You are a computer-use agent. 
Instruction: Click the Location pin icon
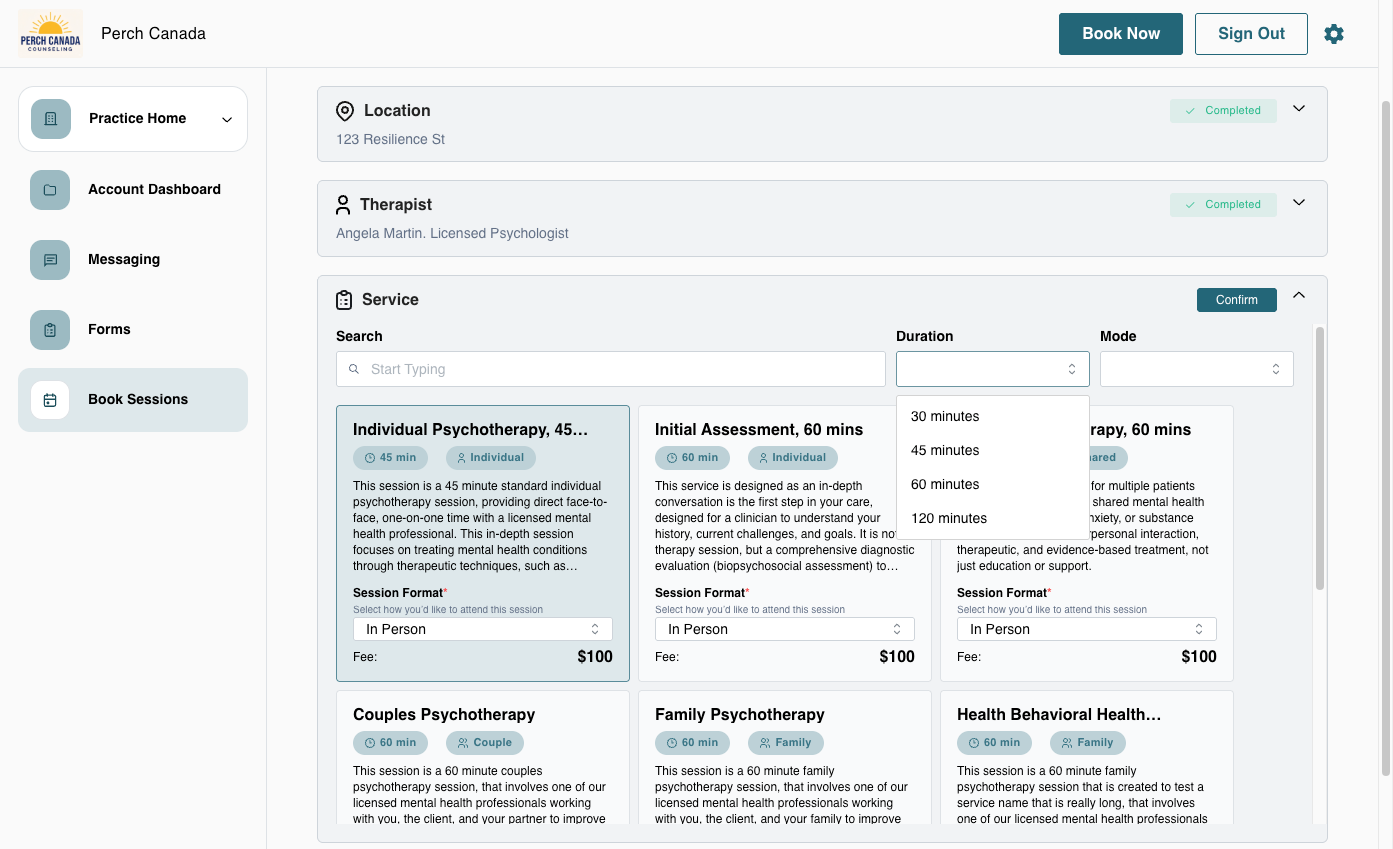click(345, 111)
